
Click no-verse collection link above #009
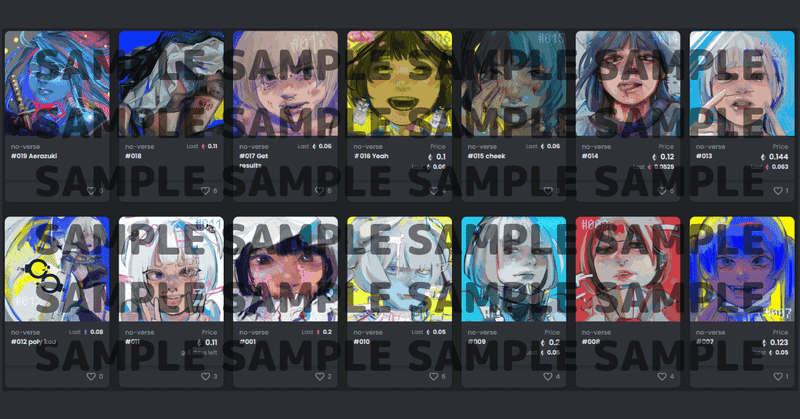tap(482, 332)
